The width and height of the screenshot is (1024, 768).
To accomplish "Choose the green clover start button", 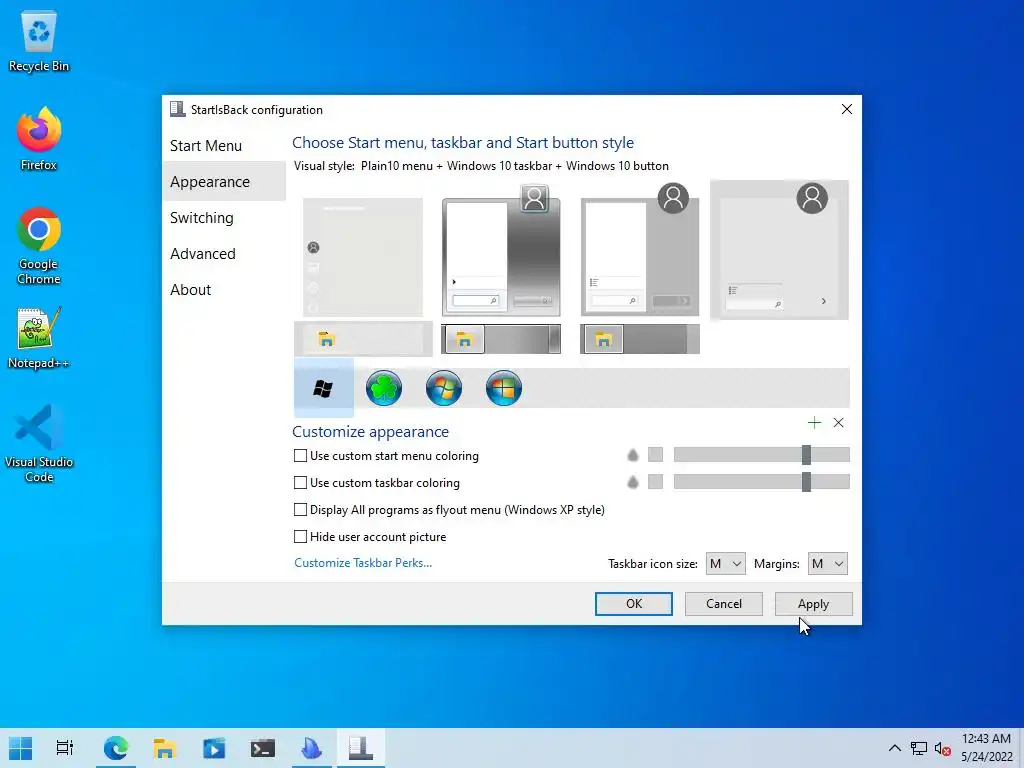I will click(x=383, y=388).
